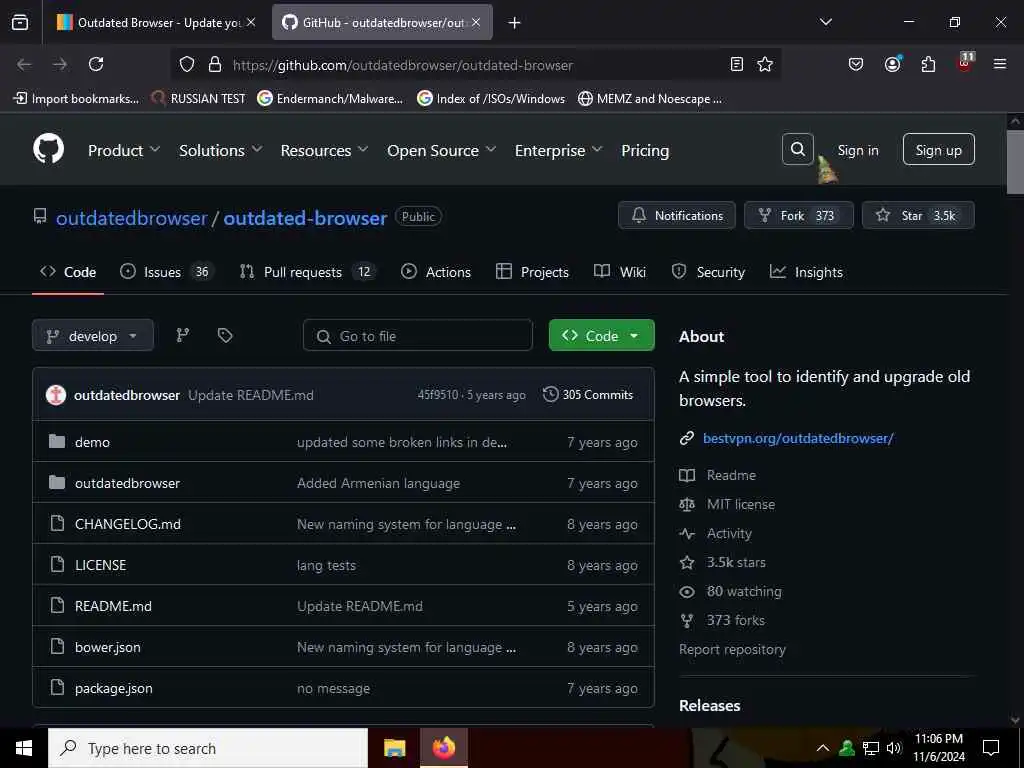Expand the Solutions menu

tap(221, 150)
